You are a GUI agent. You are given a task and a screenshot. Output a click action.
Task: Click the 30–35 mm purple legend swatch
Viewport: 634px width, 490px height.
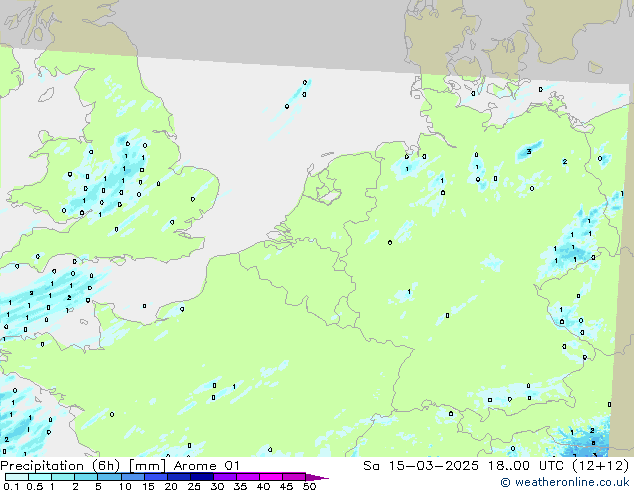coord(225,477)
